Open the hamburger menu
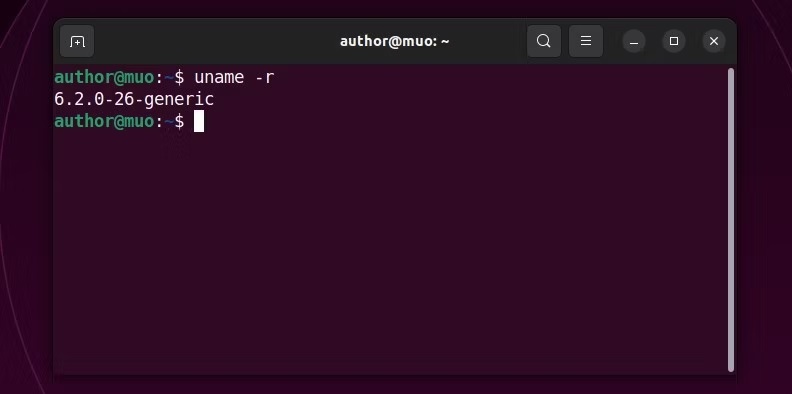792x394 pixels. click(586, 41)
